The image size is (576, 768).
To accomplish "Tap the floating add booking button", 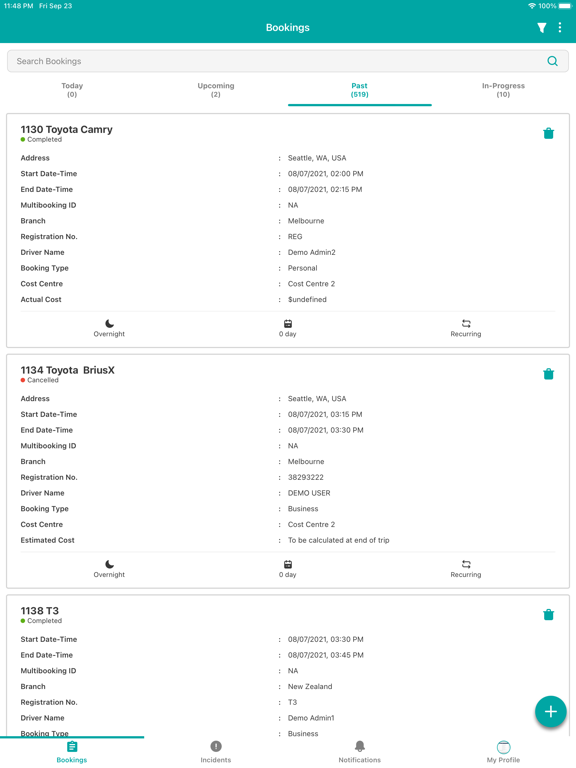I will (551, 711).
